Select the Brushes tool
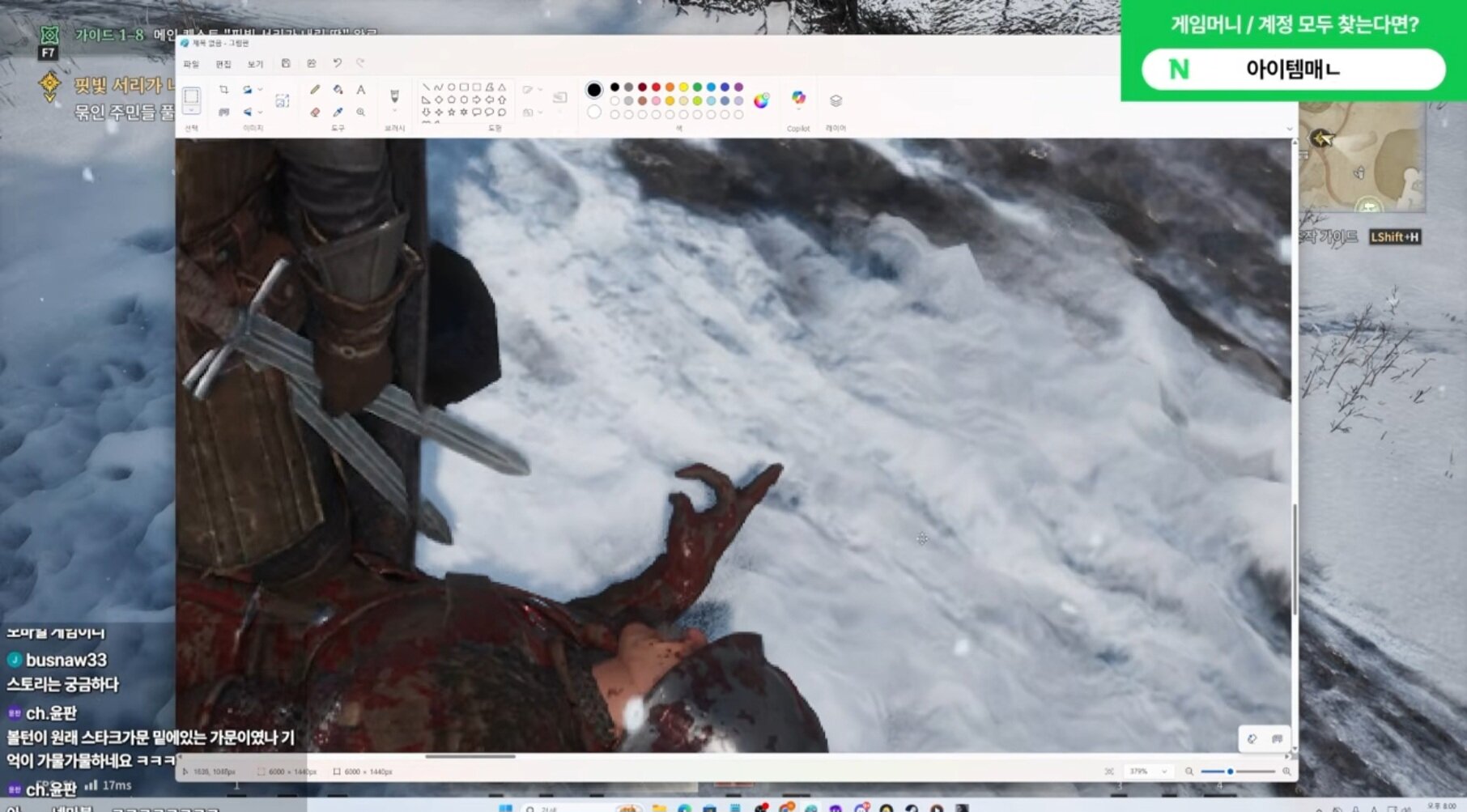Image resolution: width=1467 pixels, height=812 pixels. [x=394, y=95]
